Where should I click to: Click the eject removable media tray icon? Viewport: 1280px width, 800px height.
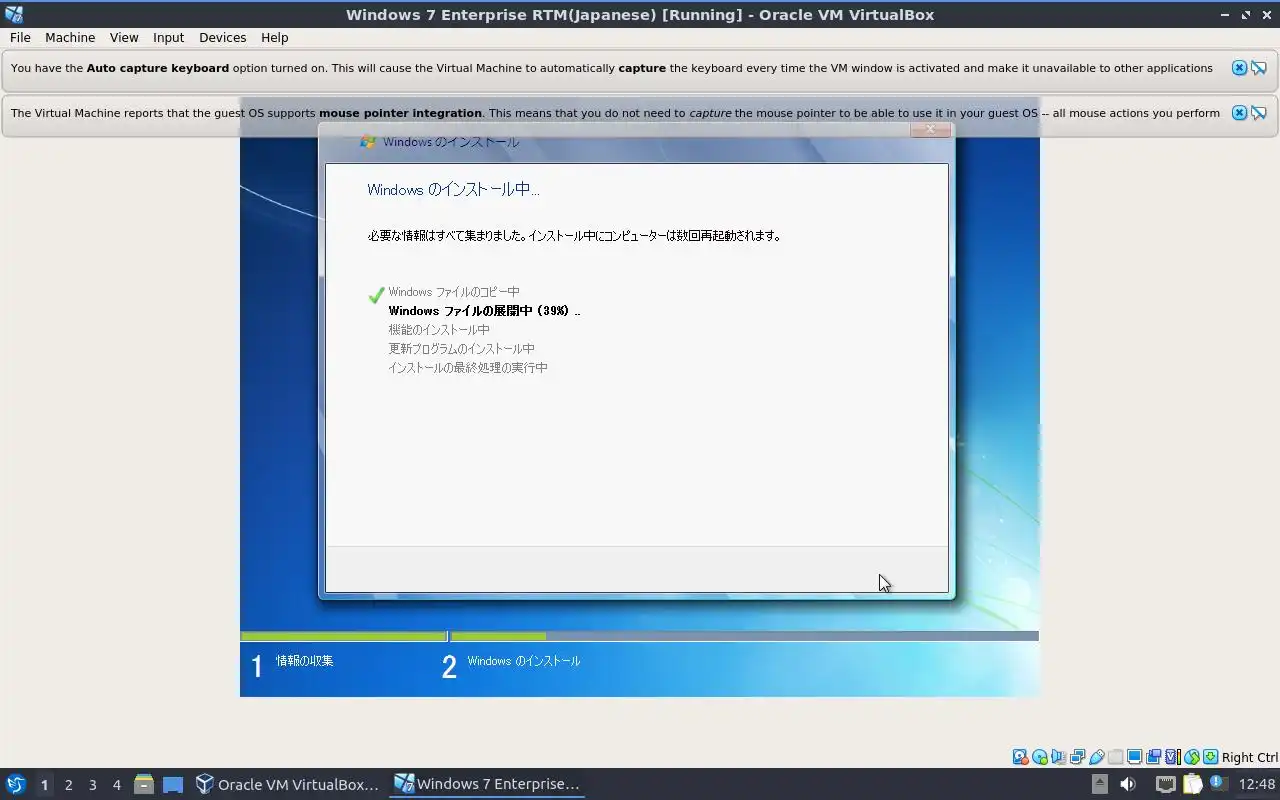point(1099,784)
